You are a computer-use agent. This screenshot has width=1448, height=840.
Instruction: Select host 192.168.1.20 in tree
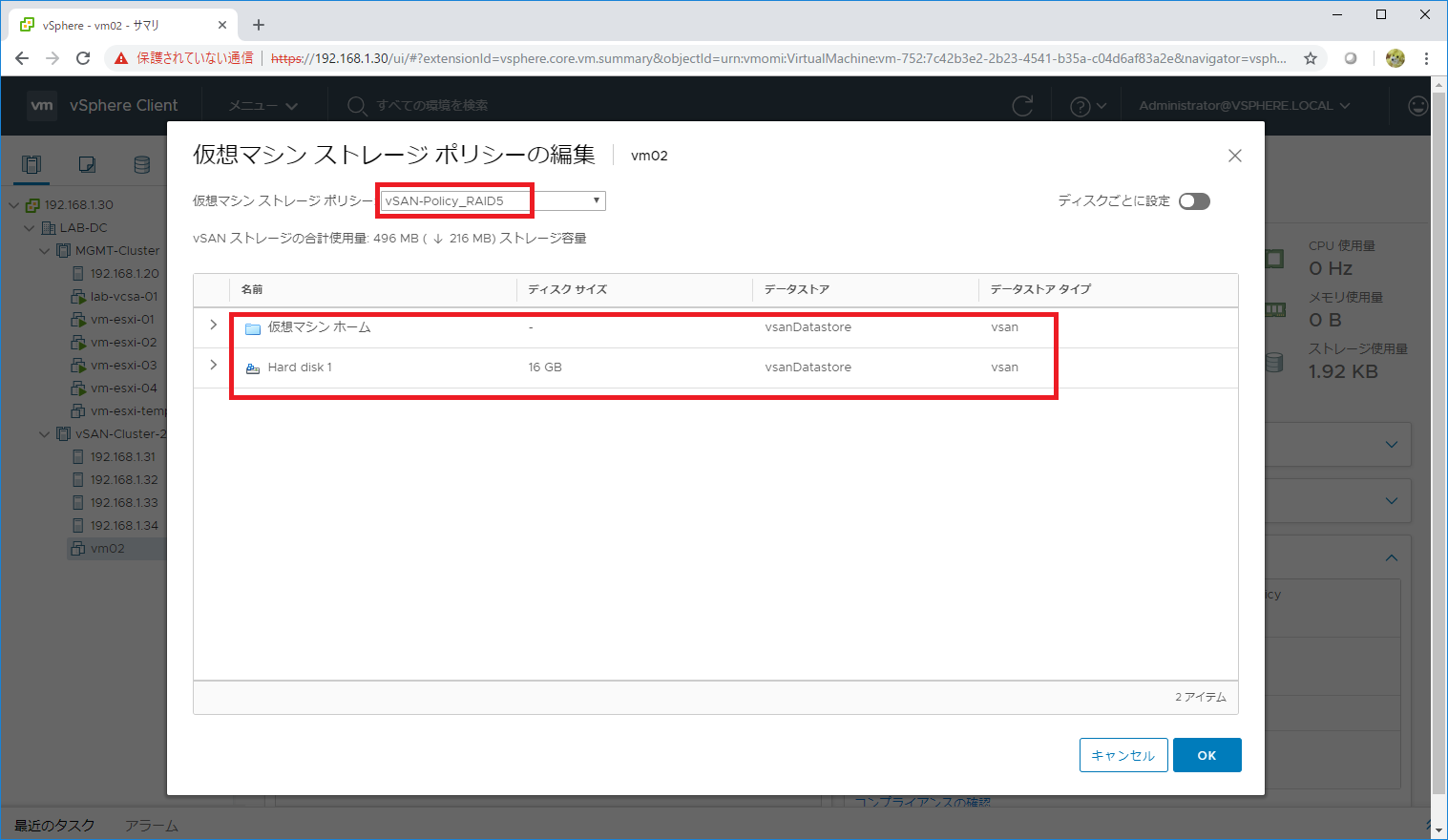[x=124, y=274]
